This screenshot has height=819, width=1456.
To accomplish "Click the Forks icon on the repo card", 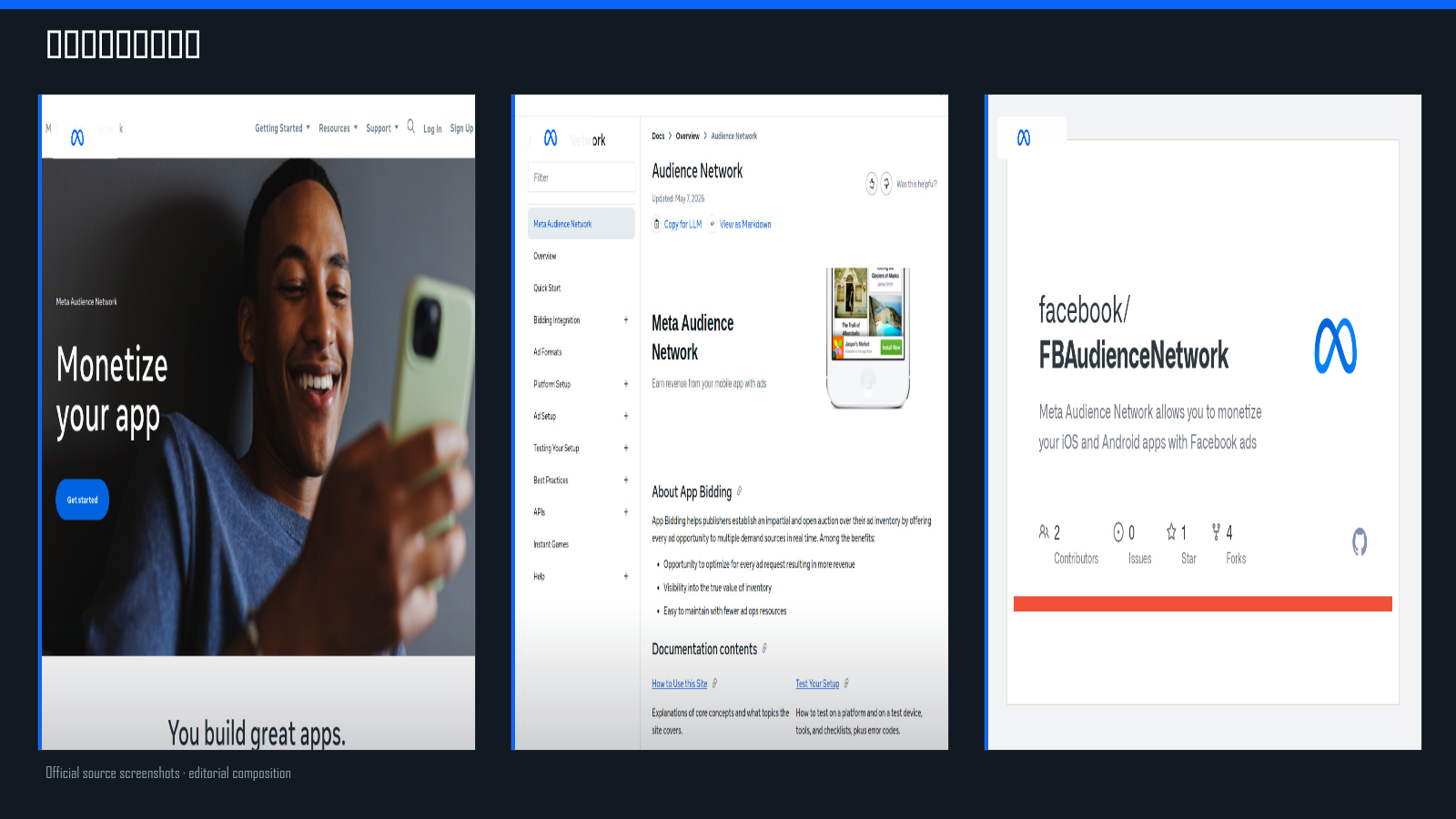I will [1216, 531].
